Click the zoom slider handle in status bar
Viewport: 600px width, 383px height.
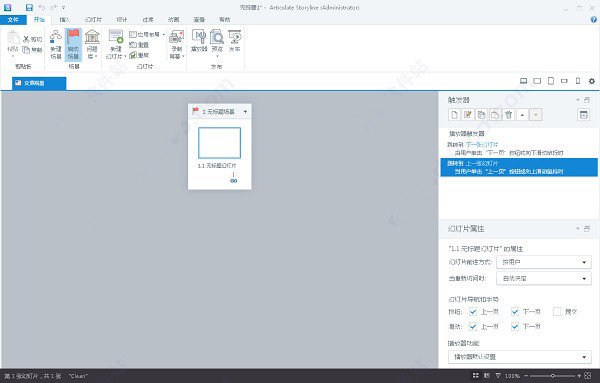pyautogui.click(x=553, y=376)
